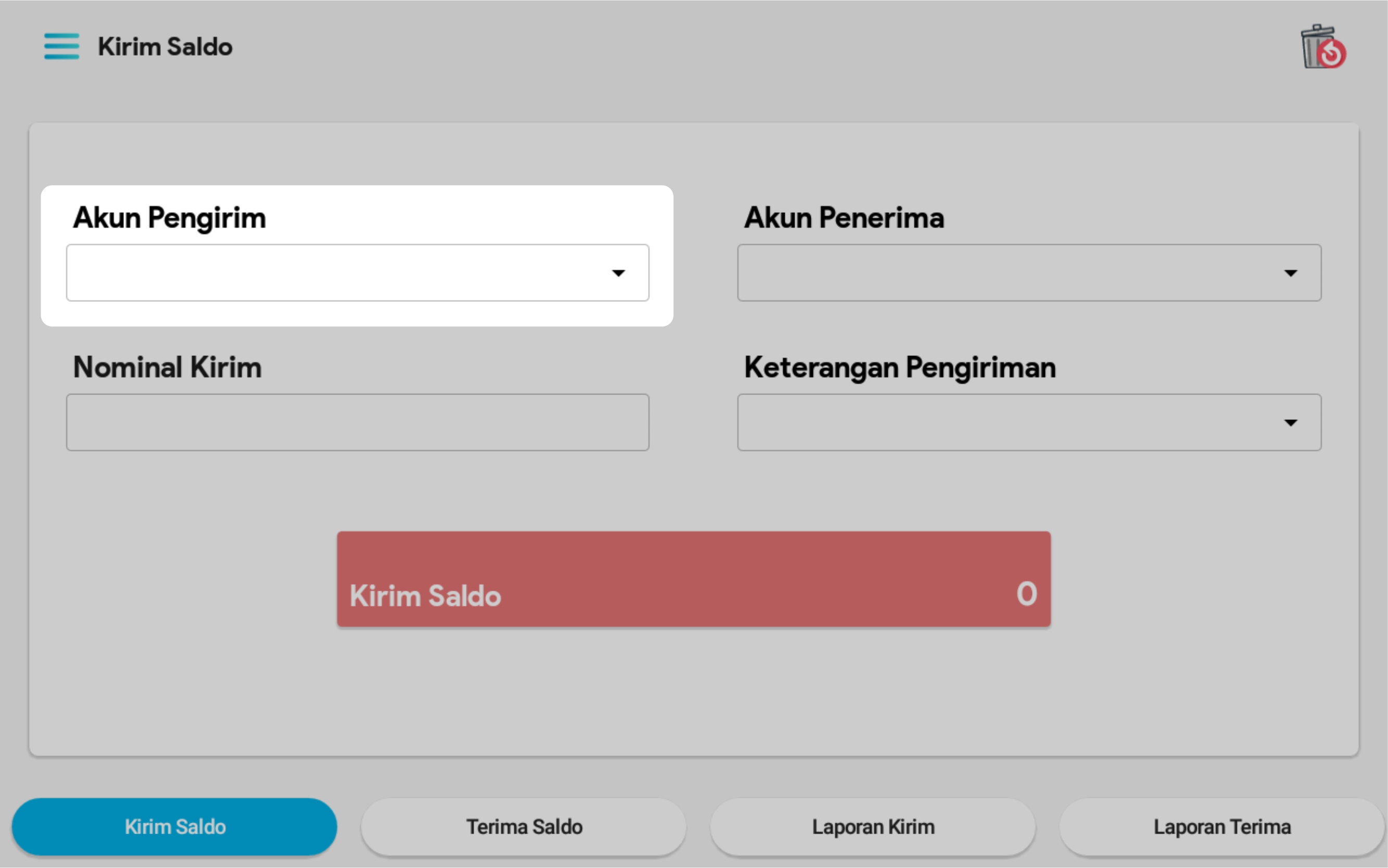
Task: Click the trash restore icon
Action: [x=1322, y=47]
